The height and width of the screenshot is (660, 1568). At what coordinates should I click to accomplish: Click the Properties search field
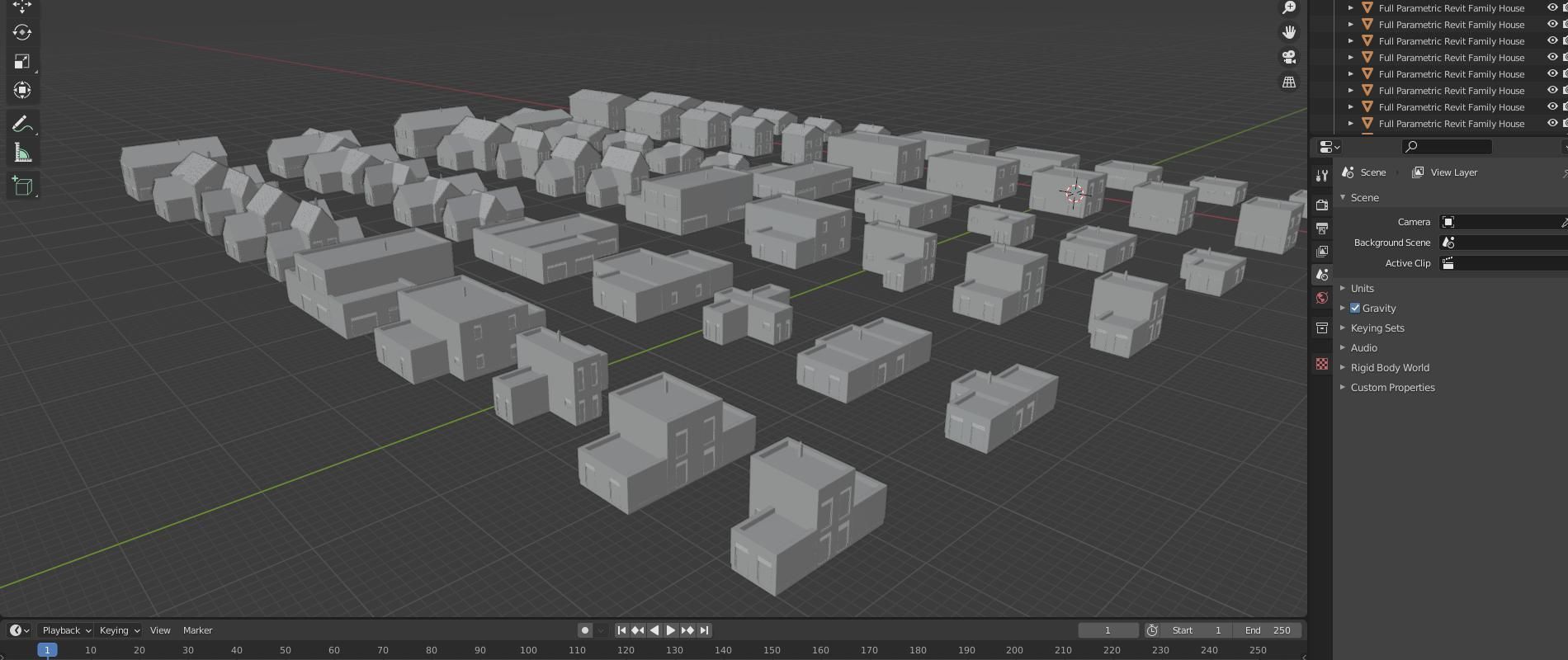click(1447, 147)
